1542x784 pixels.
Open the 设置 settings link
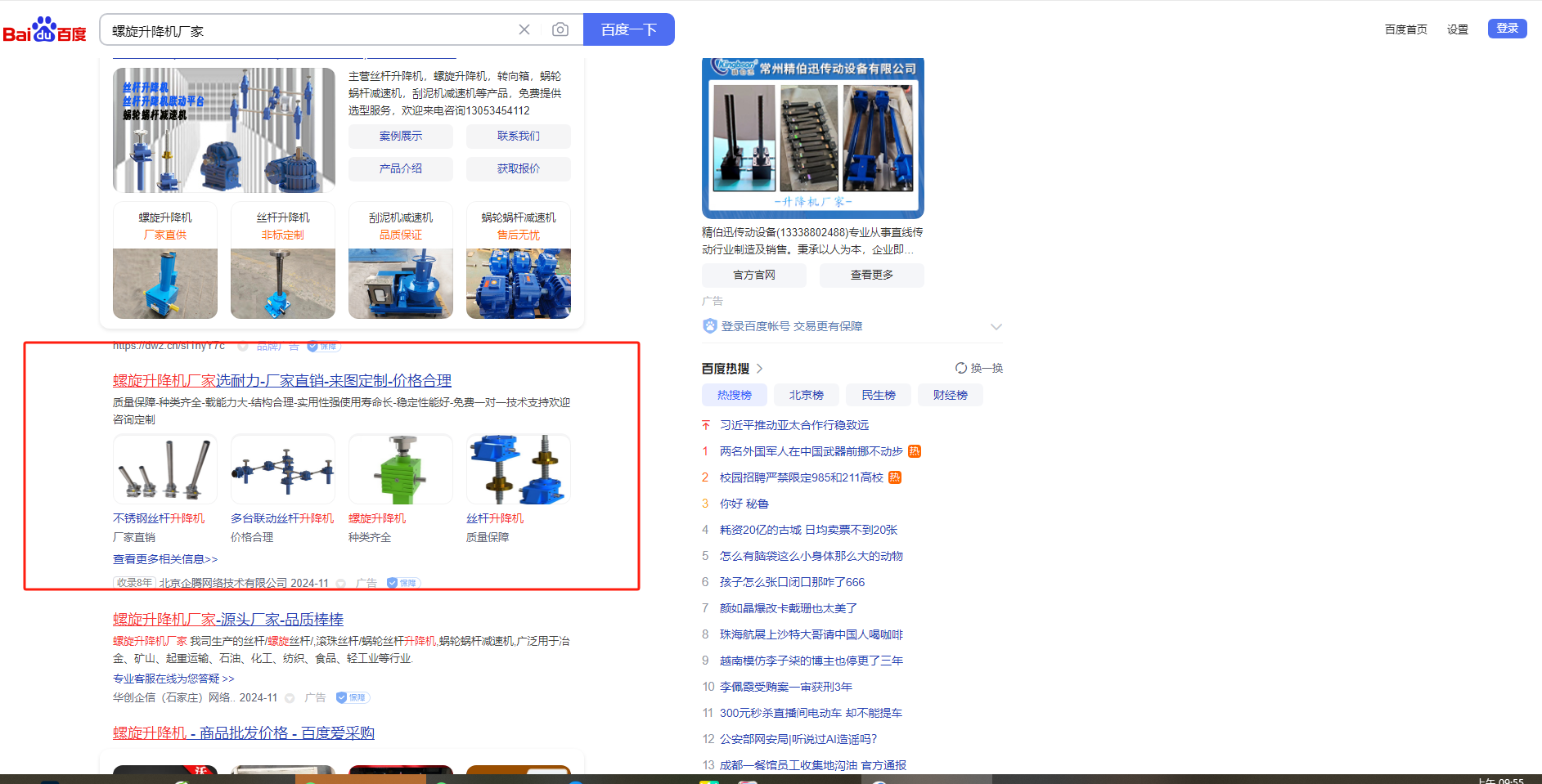click(1458, 29)
